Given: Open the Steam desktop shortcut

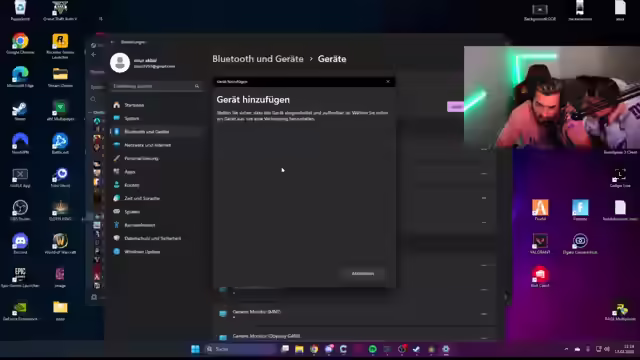Looking at the screenshot, I should tap(20, 111).
